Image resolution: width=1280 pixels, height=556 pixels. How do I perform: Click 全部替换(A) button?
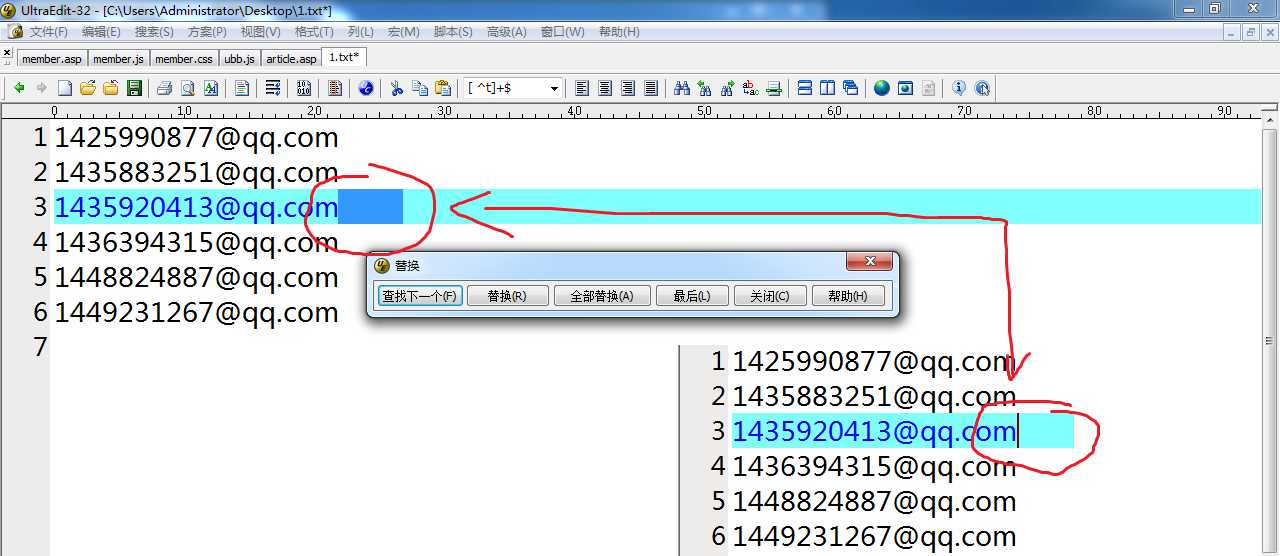click(602, 296)
